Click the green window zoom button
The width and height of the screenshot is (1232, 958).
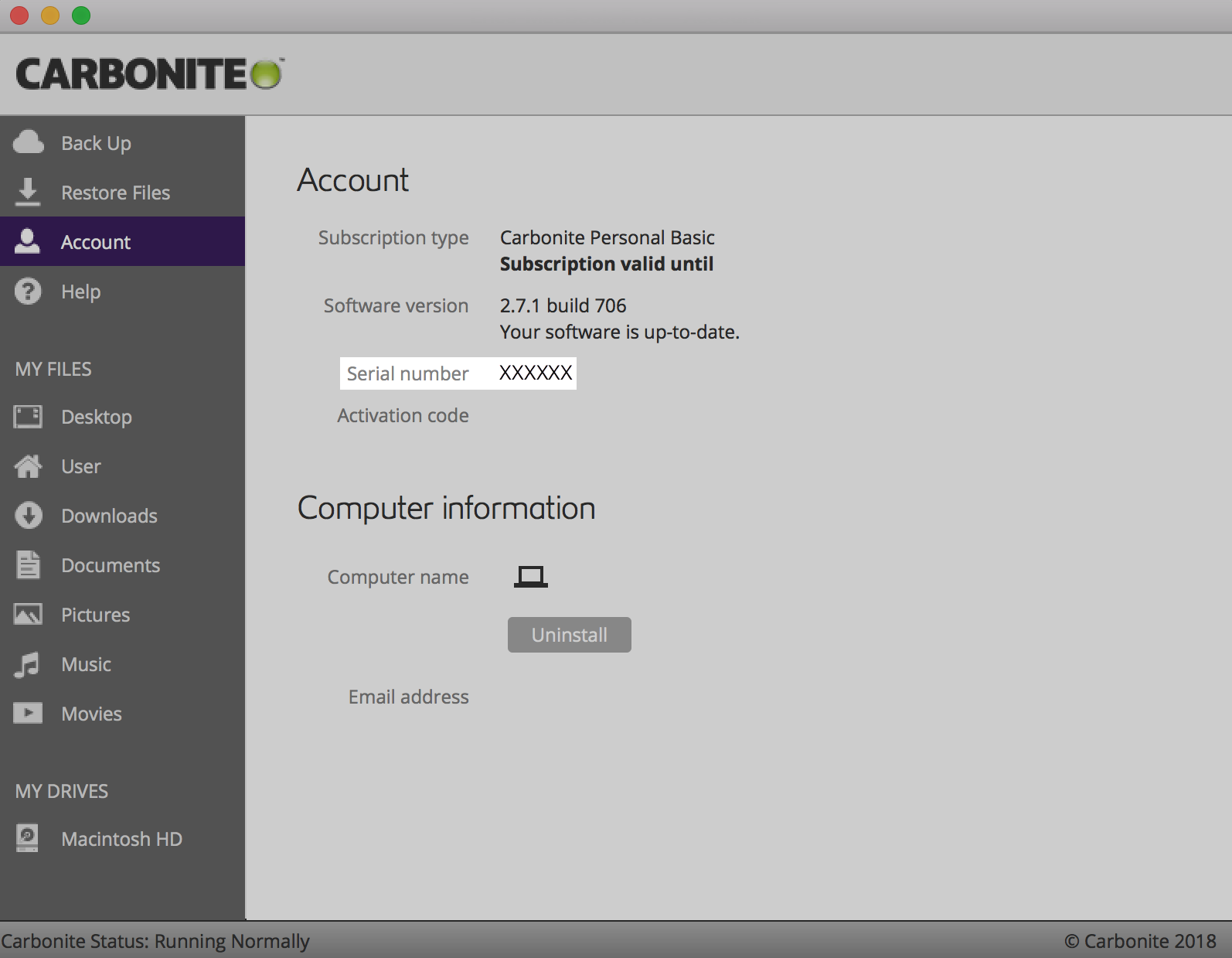coord(81,15)
